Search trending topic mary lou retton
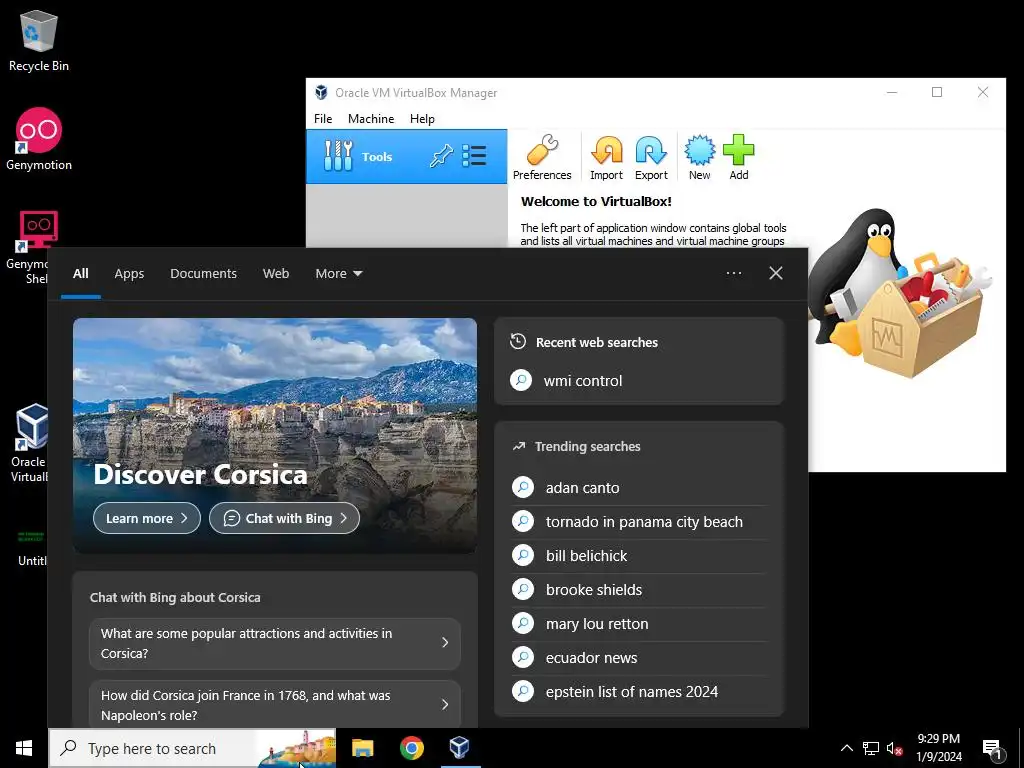1024x768 pixels. pyautogui.click(x=639, y=624)
